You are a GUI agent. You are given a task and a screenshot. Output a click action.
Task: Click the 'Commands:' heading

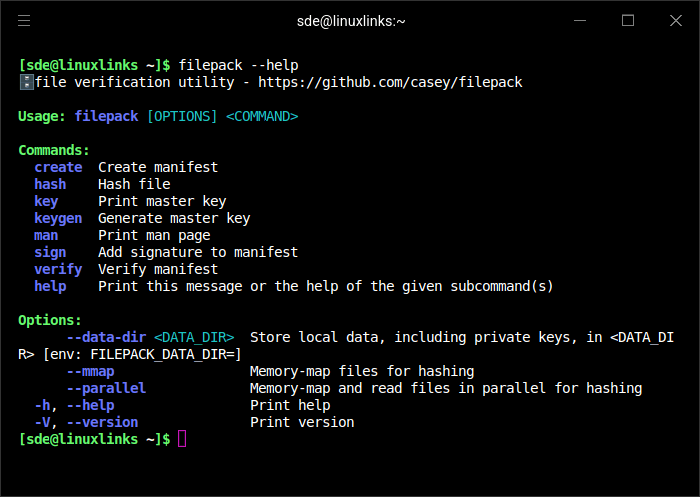coord(54,150)
